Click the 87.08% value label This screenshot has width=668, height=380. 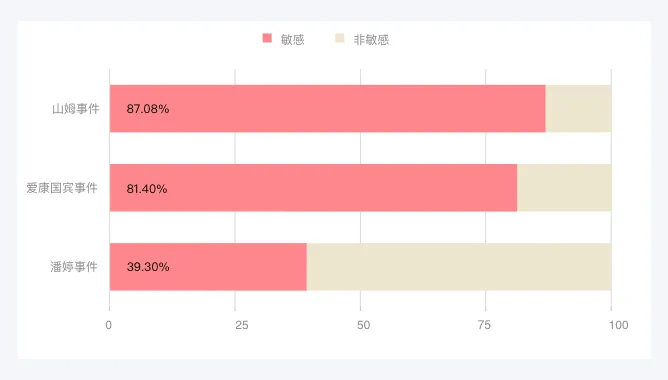tap(148, 109)
